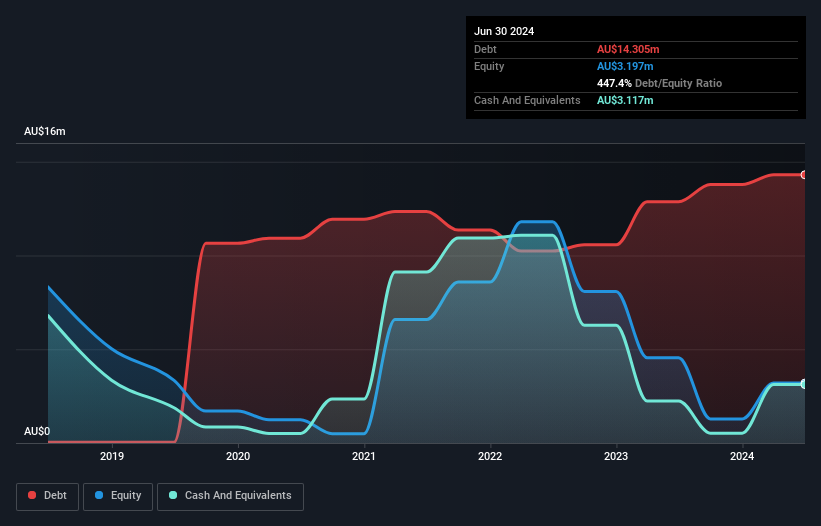Click the AU$14.305m debt value
821x526 pixels.
[628, 49]
